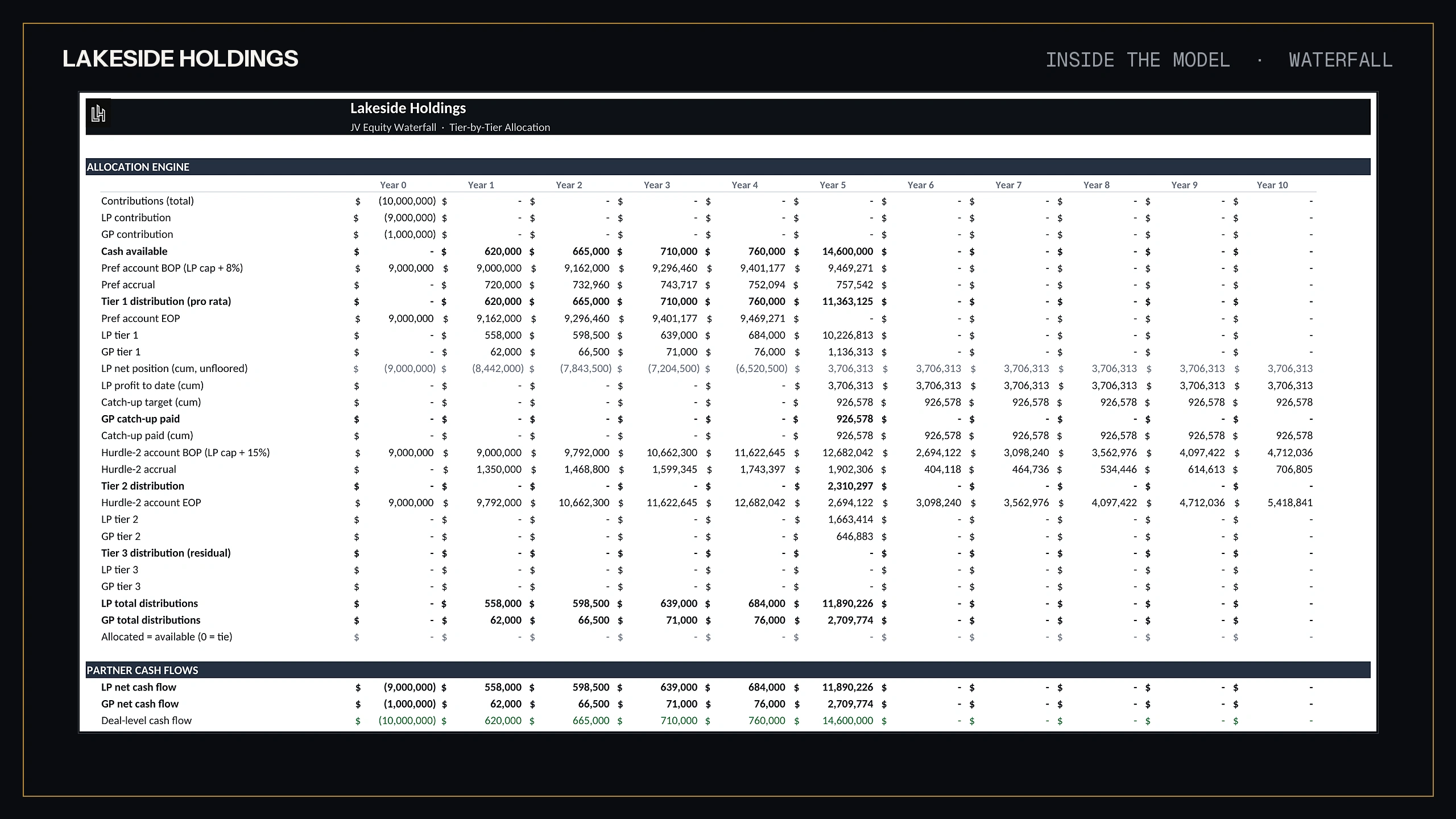Image resolution: width=1456 pixels, height=819 pixels.
Task: Select Tier 2 distribution value 2,310,297
Action: coord(850,486)
